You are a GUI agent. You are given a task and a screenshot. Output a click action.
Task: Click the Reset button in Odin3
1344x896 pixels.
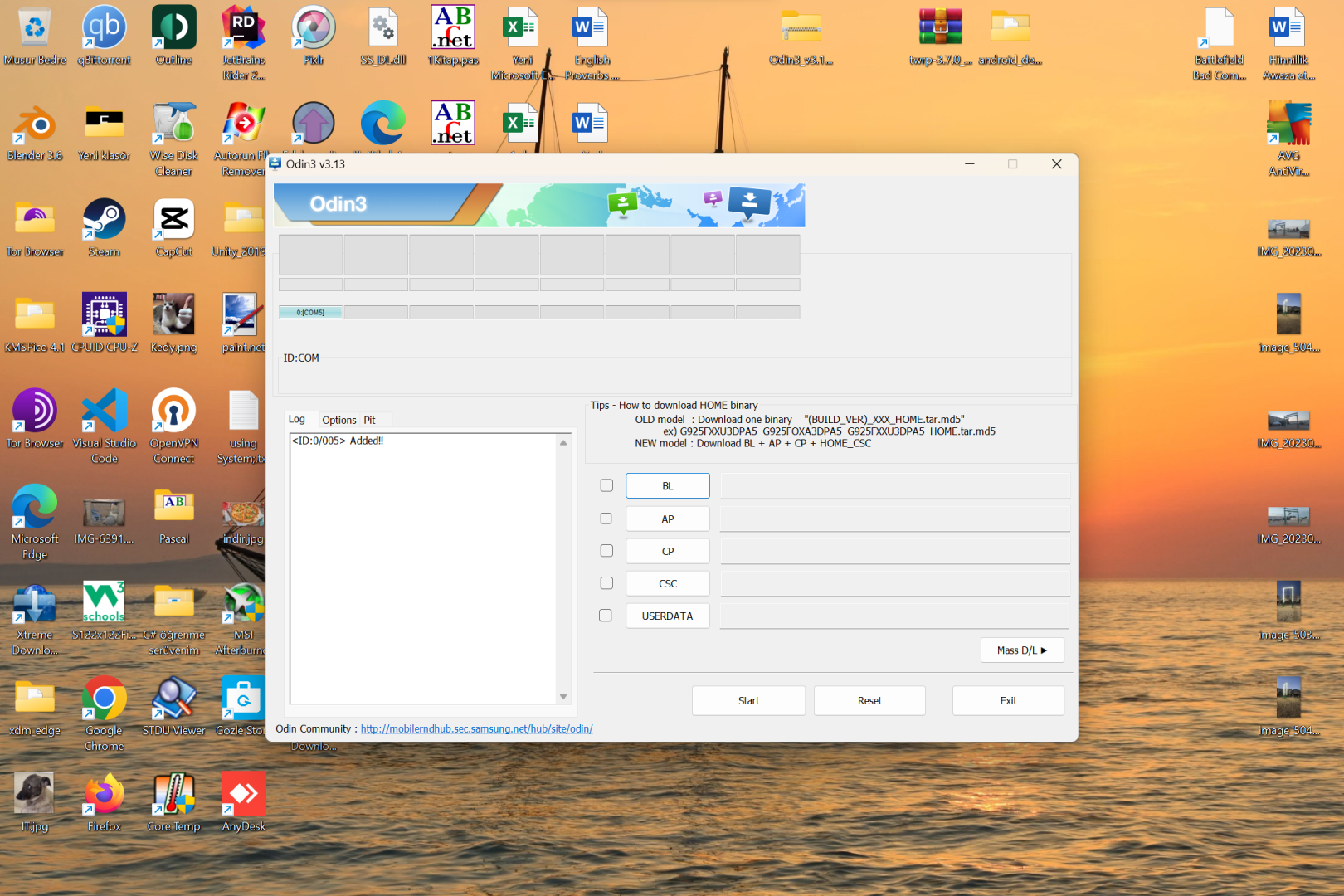coord(869,700)
